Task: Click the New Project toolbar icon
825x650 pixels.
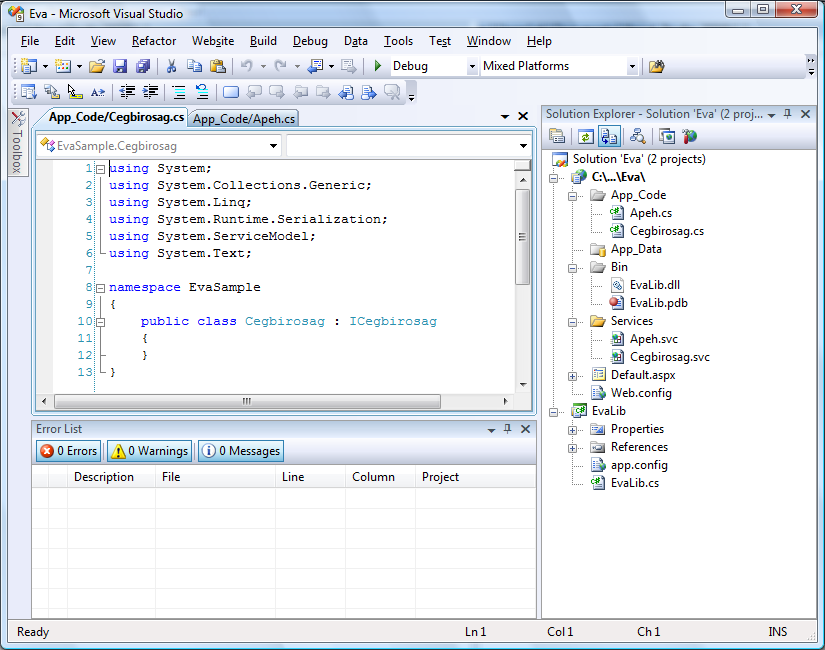Action: click(28, 66)
